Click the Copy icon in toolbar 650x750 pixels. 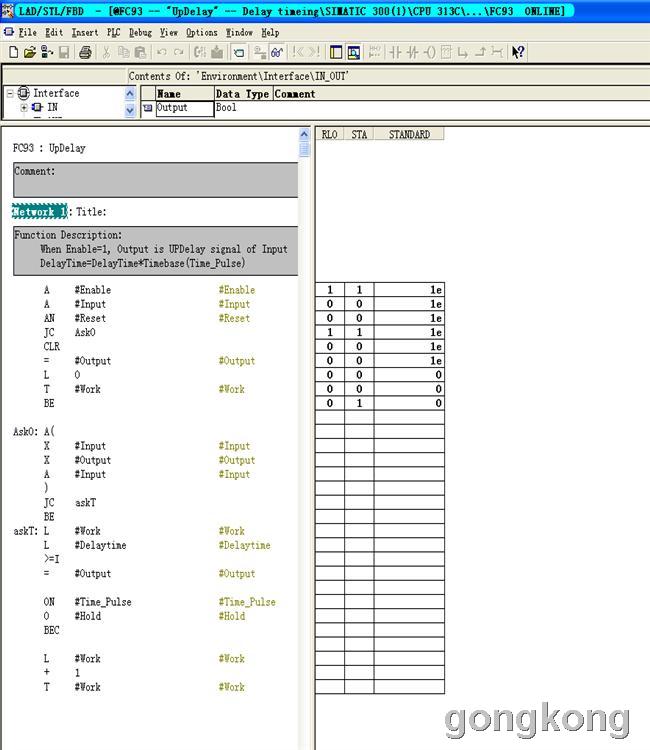tap(123, 52)
